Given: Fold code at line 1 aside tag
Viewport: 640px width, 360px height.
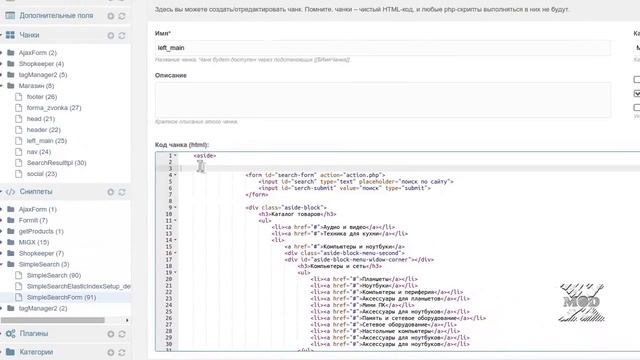Looking at the screenshot, I should tap(176, 156).
